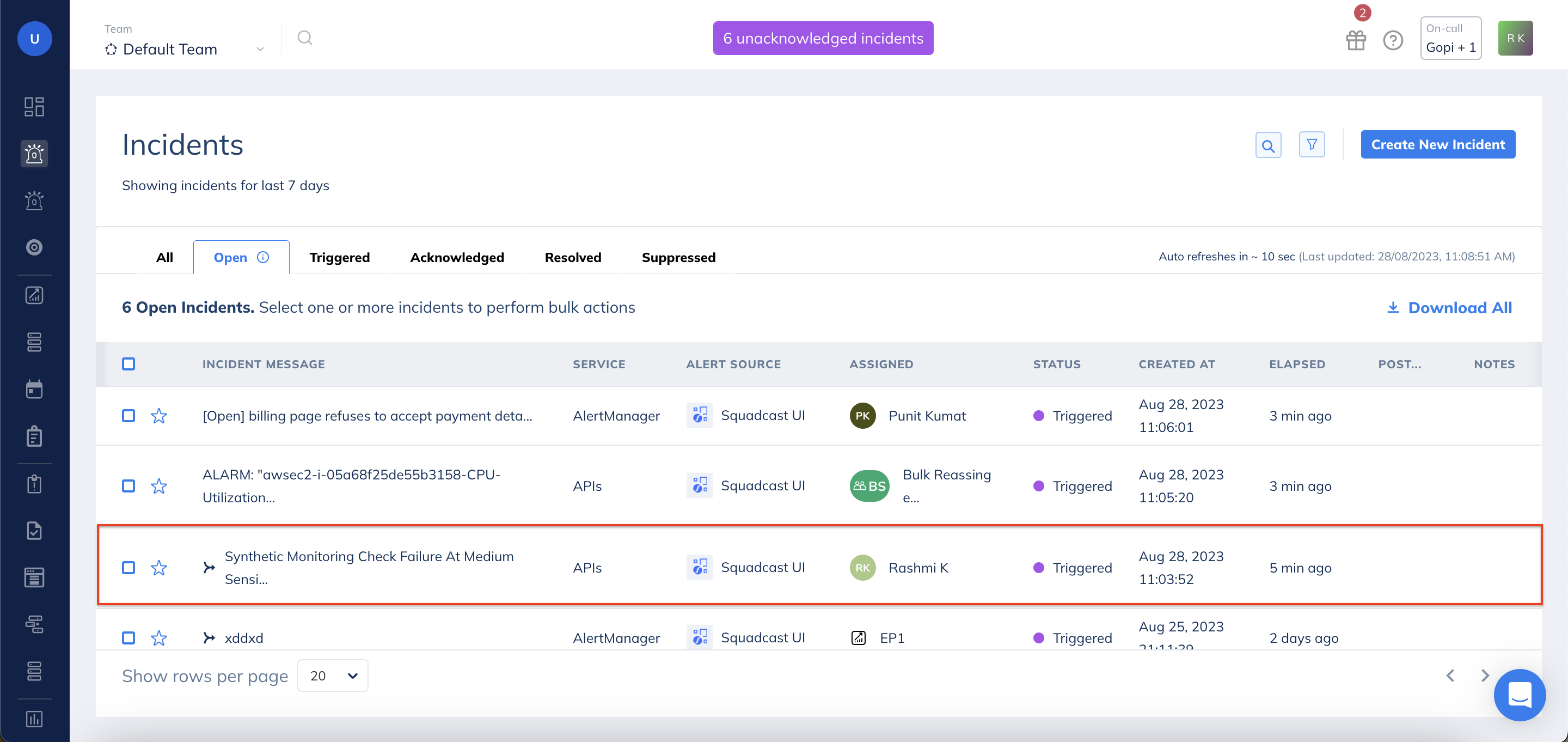
Task: Open the search magnifier above the incident list
Action: pos(1268,144)
